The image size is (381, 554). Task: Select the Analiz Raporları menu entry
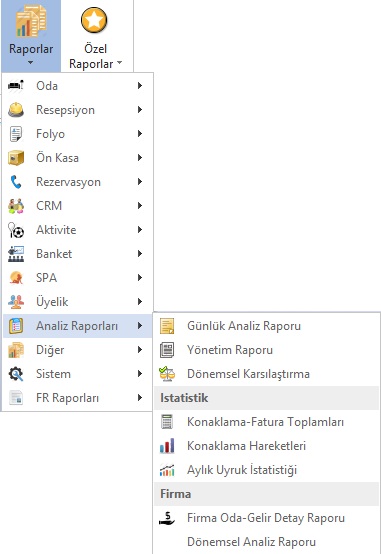coord(78,326)
